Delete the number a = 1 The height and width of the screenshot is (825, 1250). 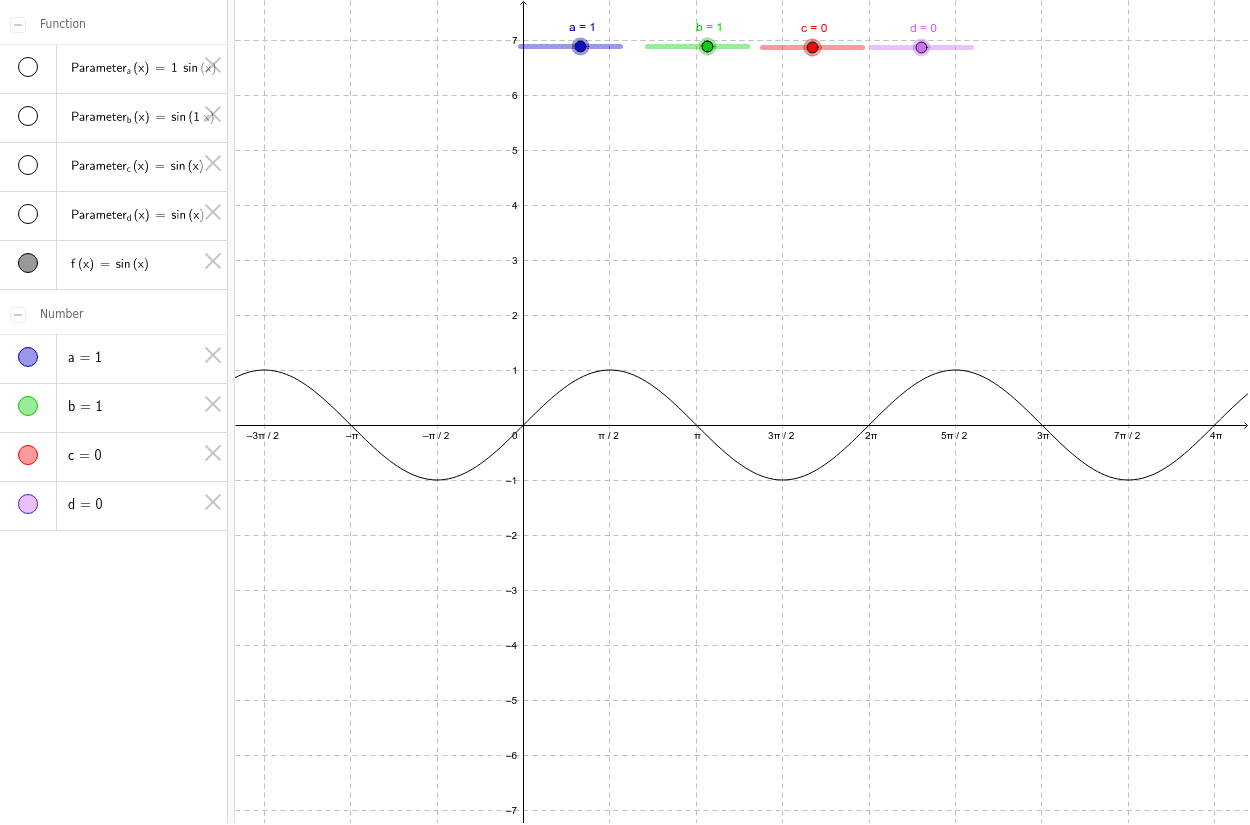pos(213,355)
